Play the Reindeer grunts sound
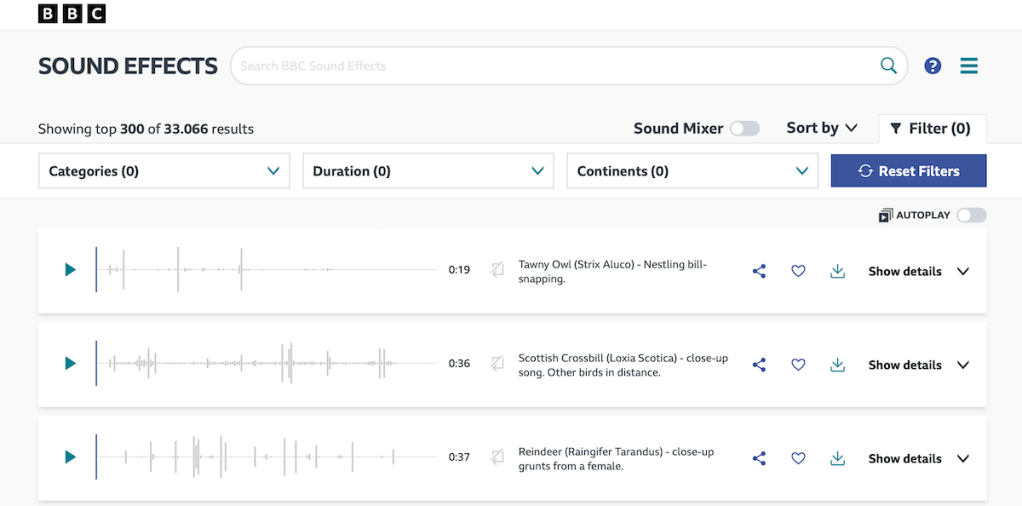Screen dimensions: 1022x506 pyautogui.click(x=70, y=457)
